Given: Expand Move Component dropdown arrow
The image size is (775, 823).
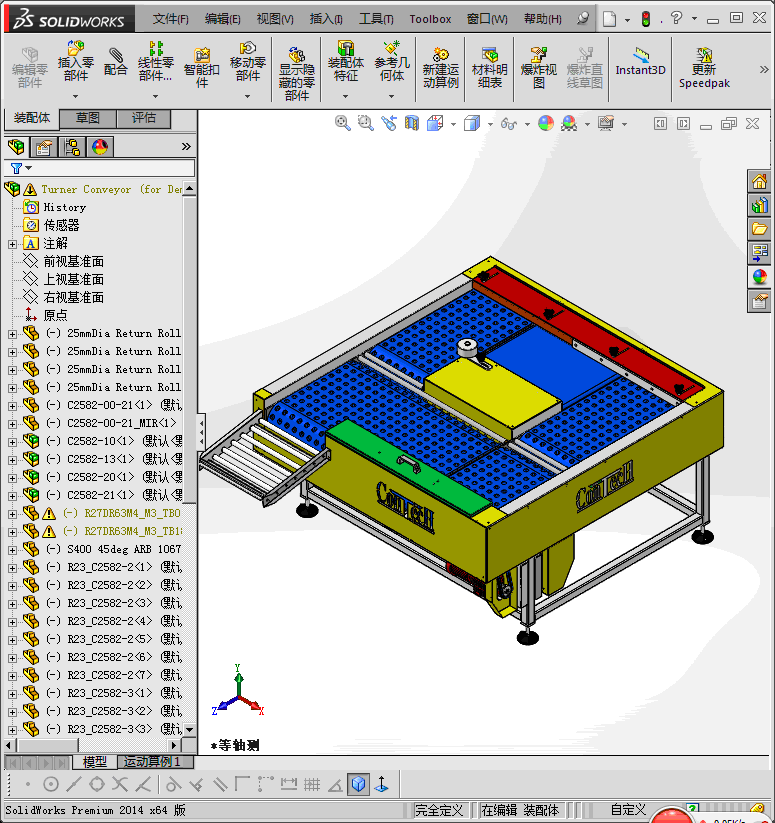Looking at the screenshot, I should point(247,96).
